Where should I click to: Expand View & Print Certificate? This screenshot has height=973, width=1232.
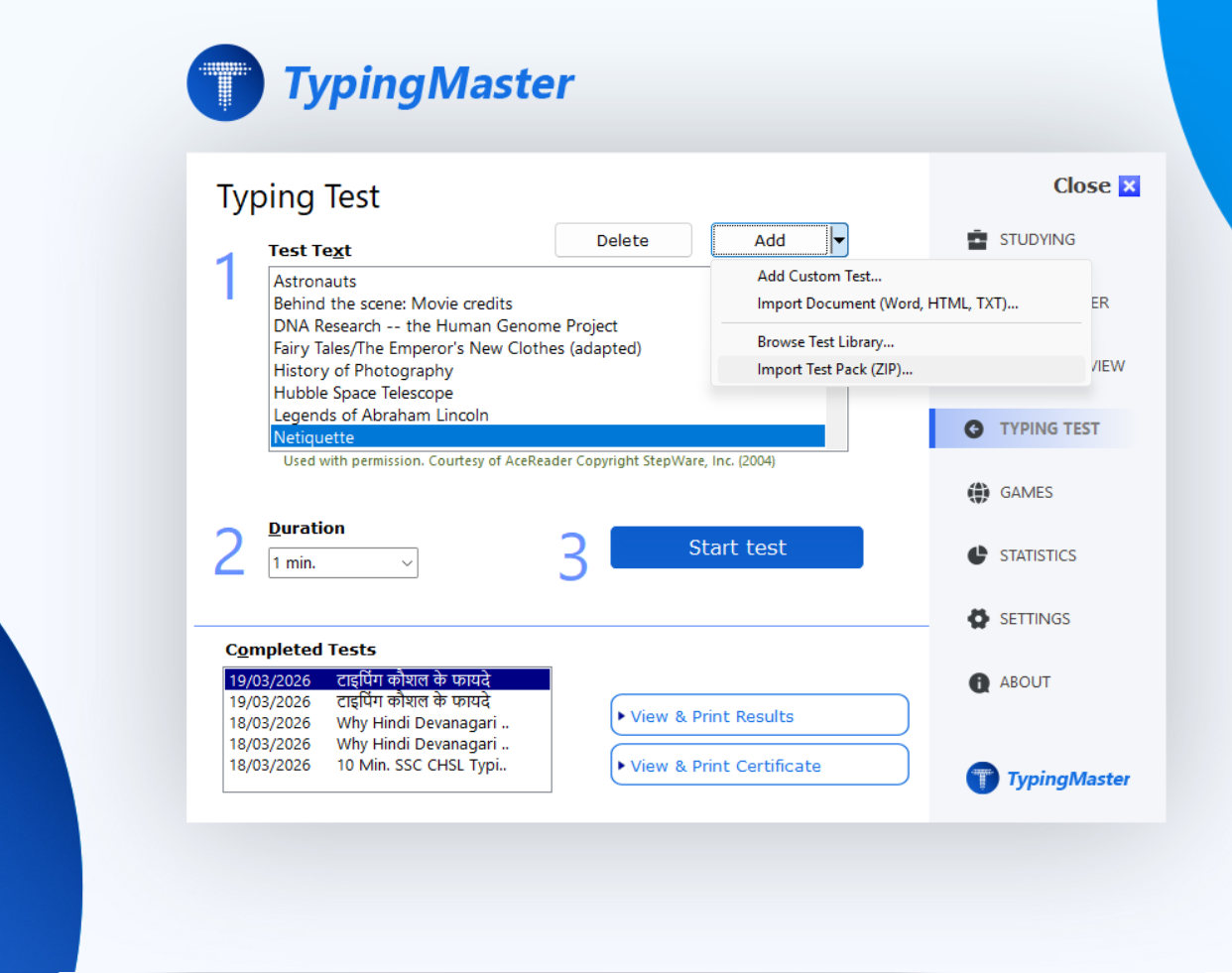(x=759, y=765)
